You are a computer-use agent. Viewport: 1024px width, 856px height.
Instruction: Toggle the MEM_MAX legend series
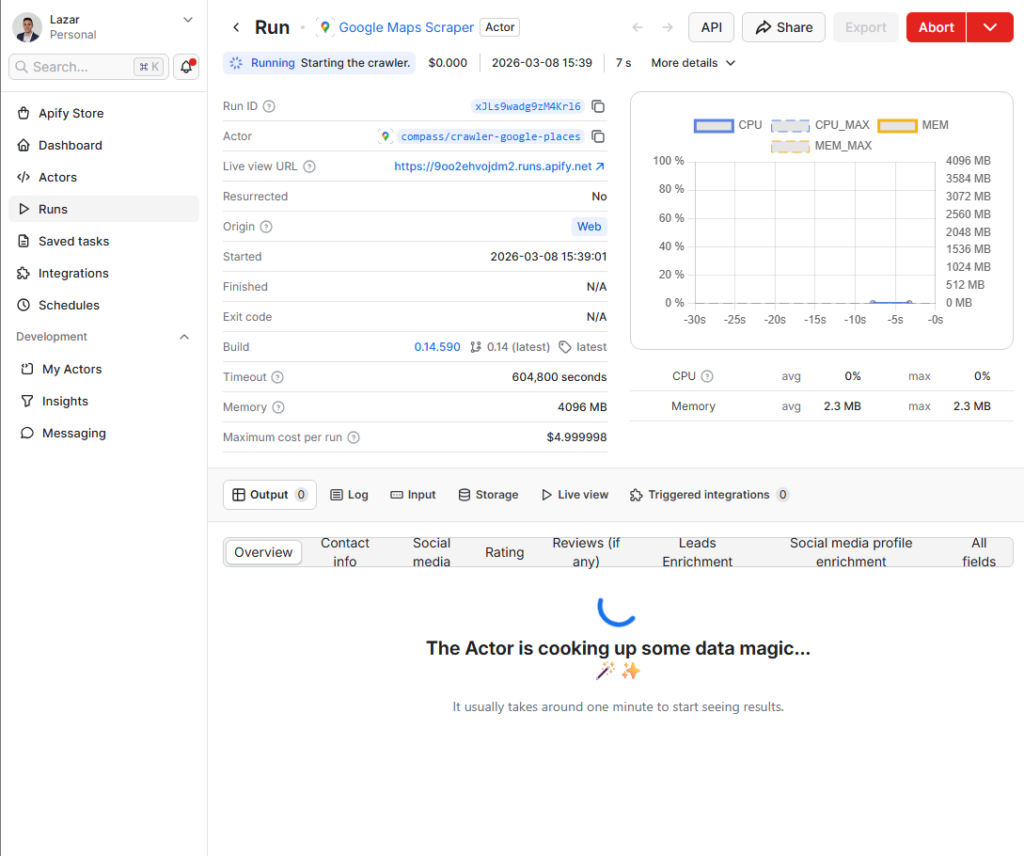click(822, 146)
